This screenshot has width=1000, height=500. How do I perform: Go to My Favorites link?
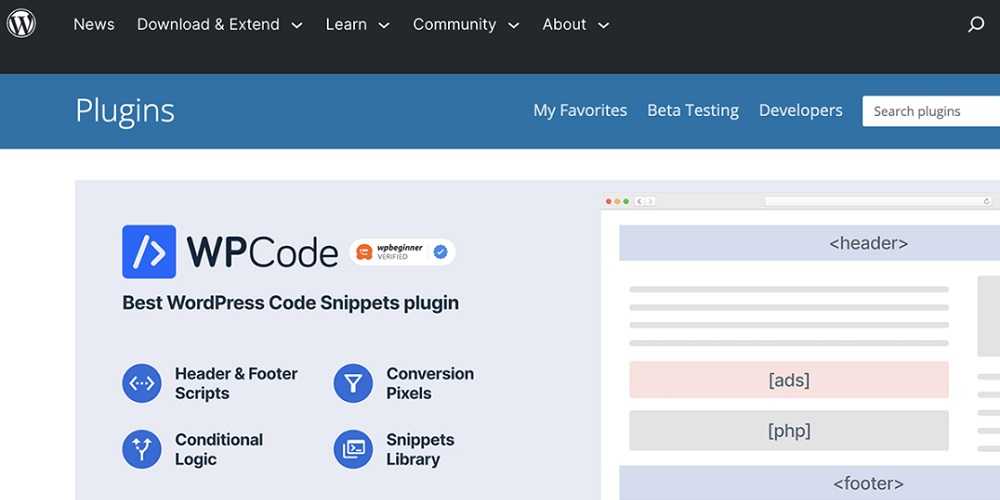(580, 110)
